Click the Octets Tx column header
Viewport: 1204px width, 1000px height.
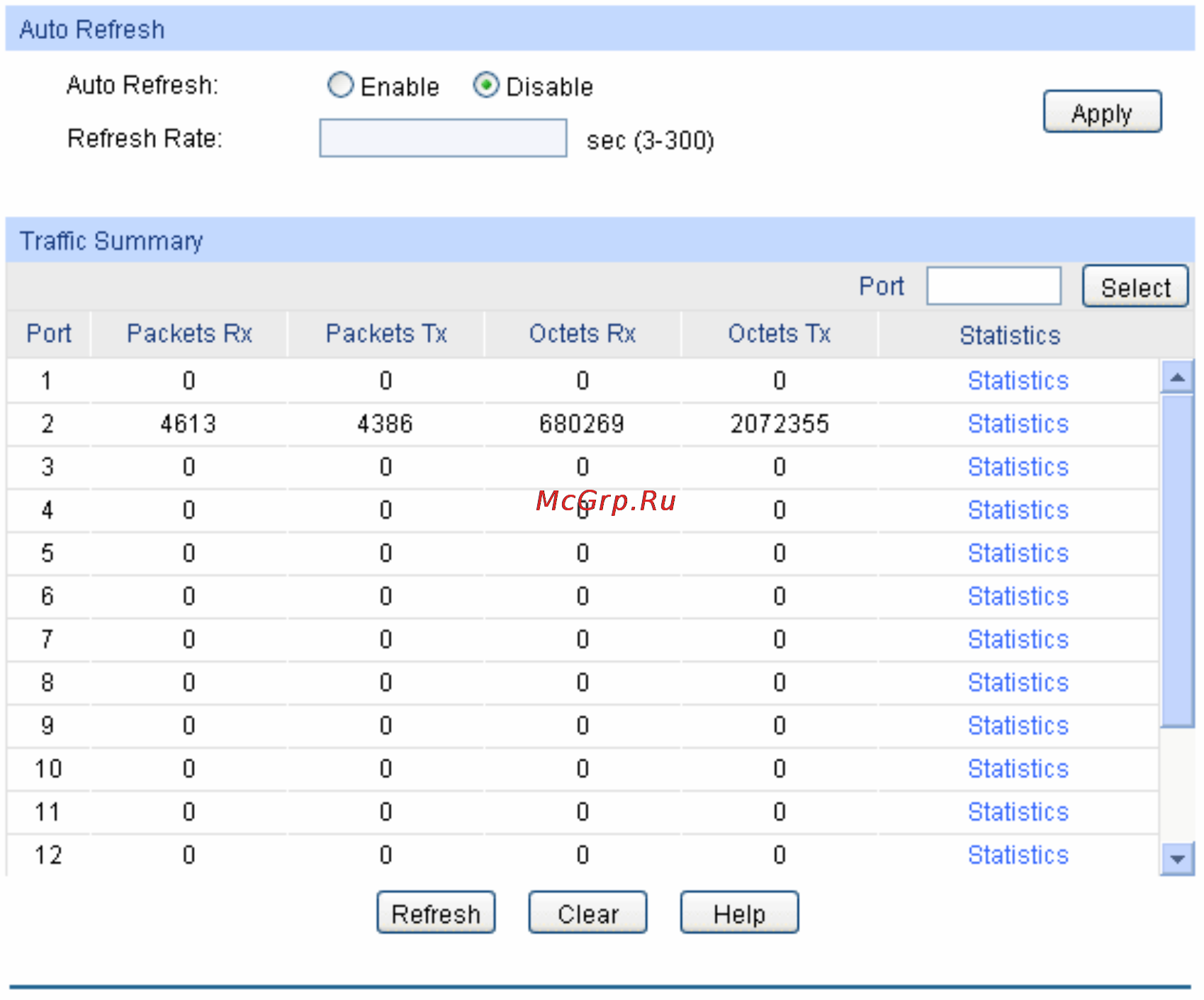coord(780,334)
